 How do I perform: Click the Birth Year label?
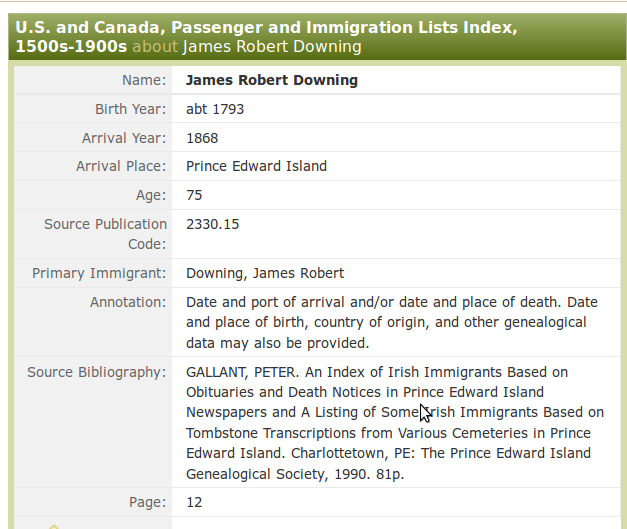click(x=130, y=109)
